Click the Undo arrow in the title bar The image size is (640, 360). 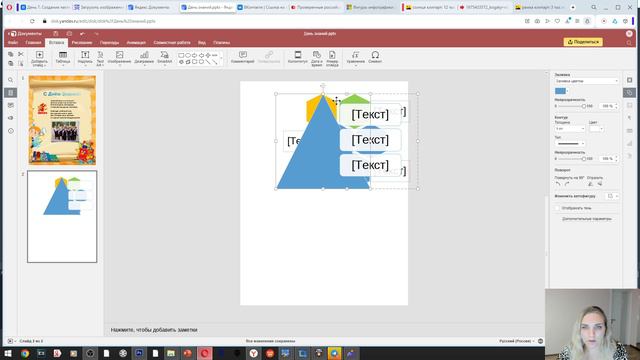coord(82,33)
